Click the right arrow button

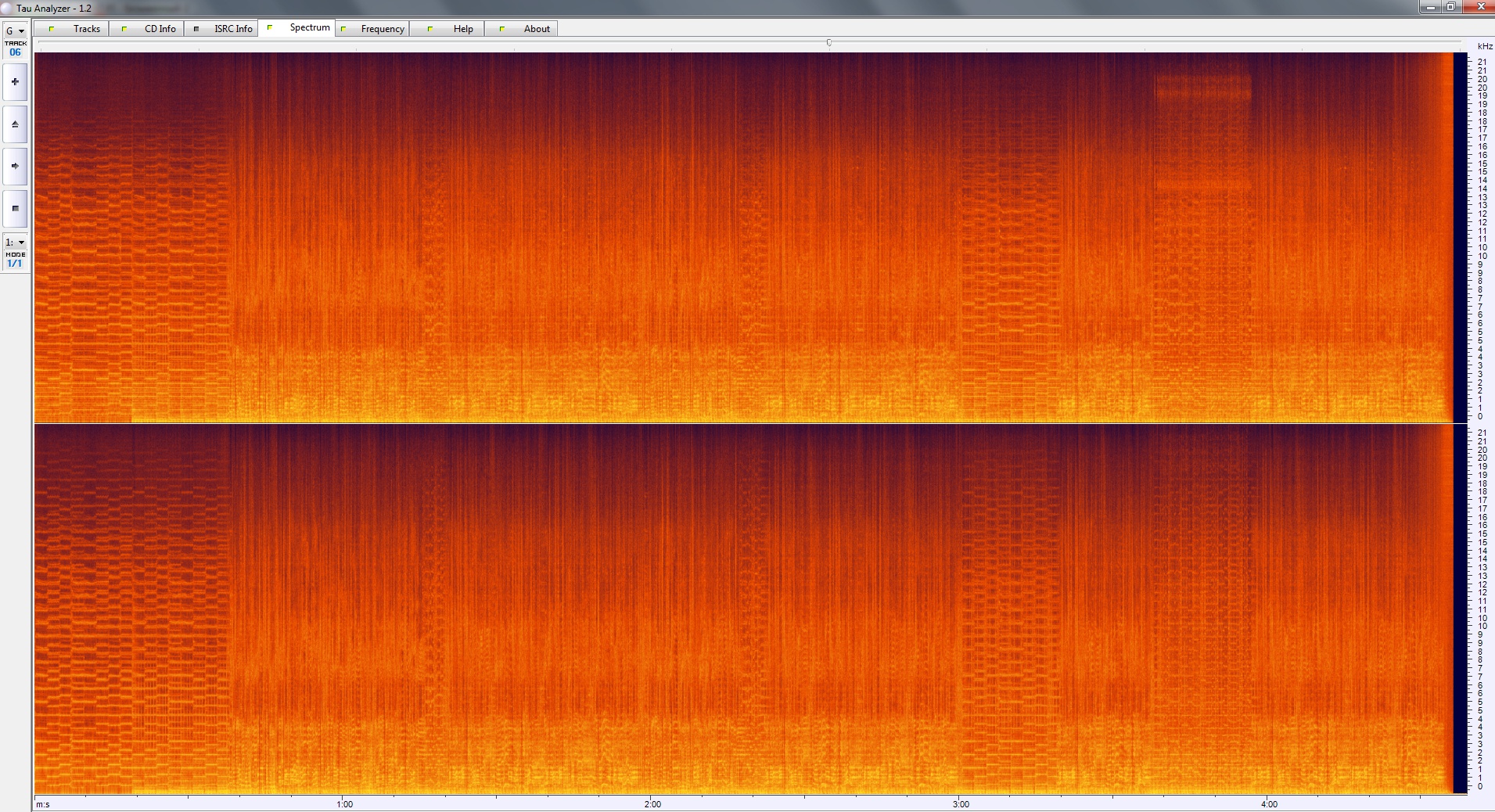(x=15, y=166)
